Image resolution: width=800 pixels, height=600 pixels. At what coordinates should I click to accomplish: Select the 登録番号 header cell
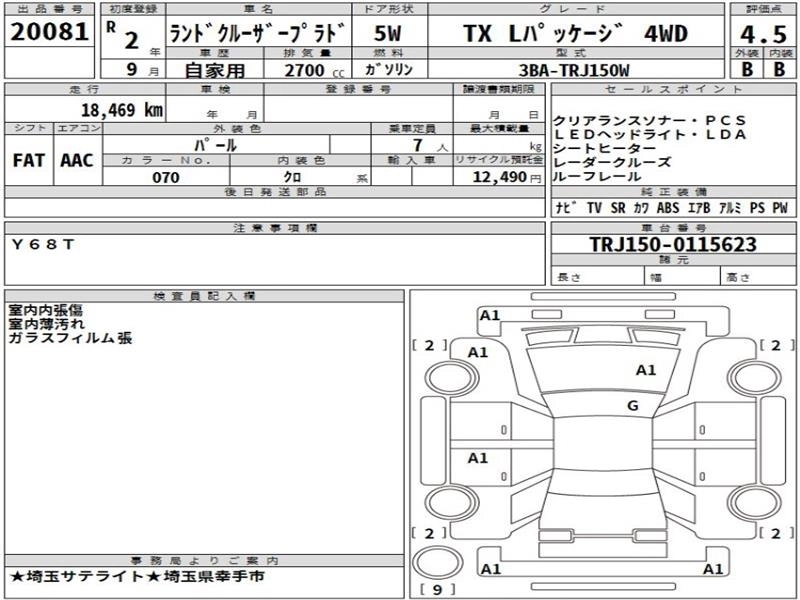pos(359,89)
